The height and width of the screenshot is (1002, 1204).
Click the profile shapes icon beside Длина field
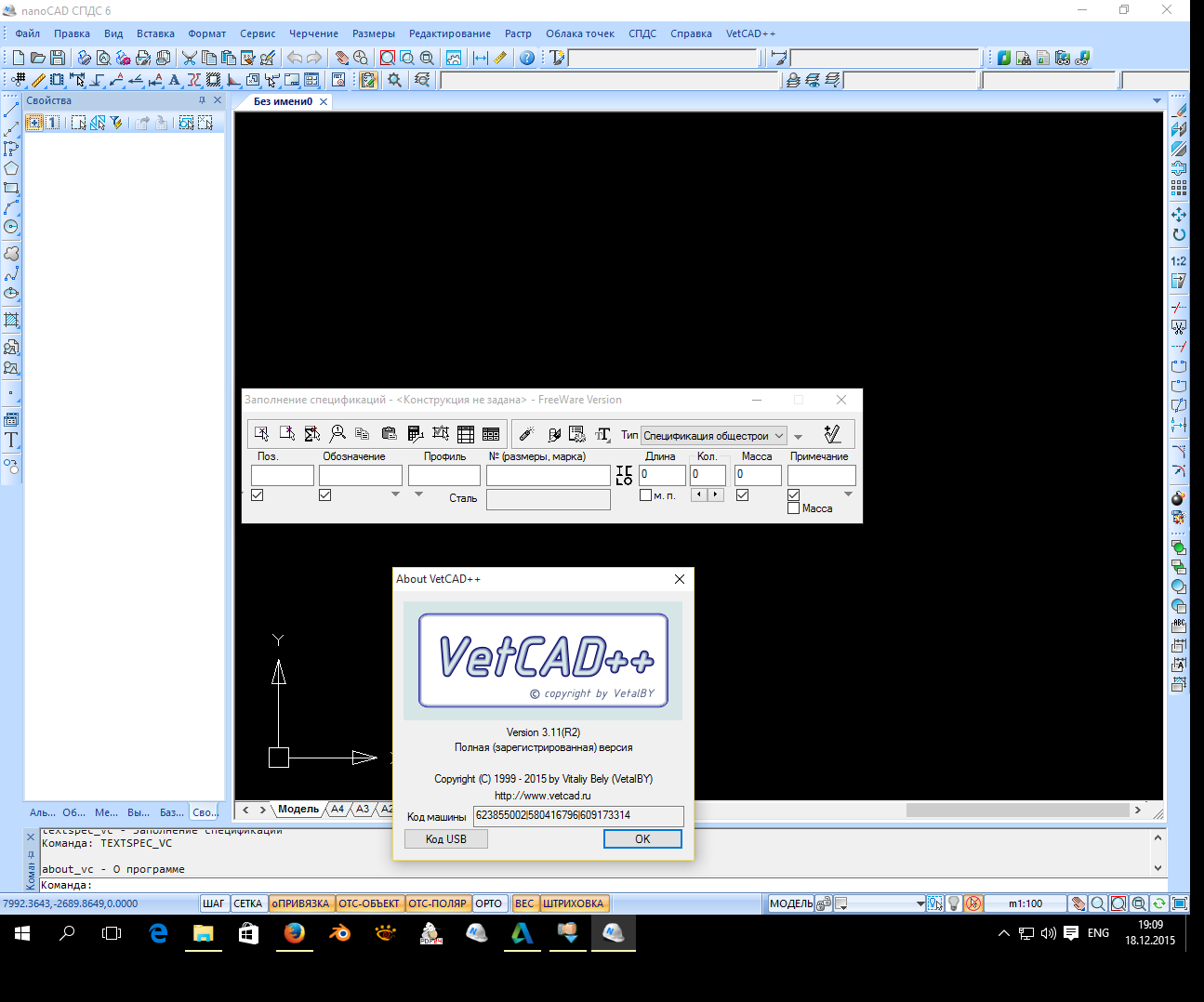point(624,475)
